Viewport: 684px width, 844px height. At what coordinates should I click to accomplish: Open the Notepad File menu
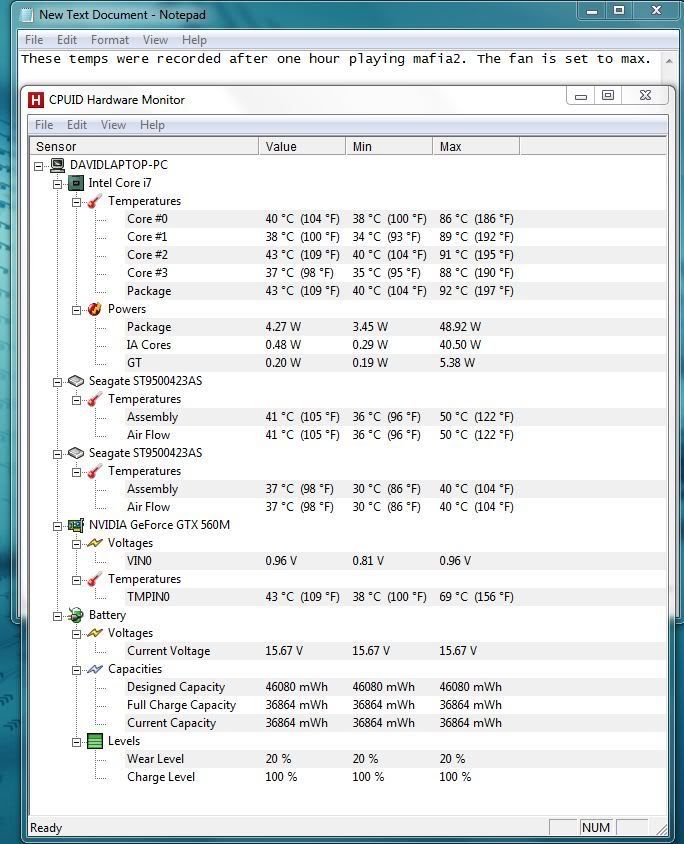tap(34, 40)
